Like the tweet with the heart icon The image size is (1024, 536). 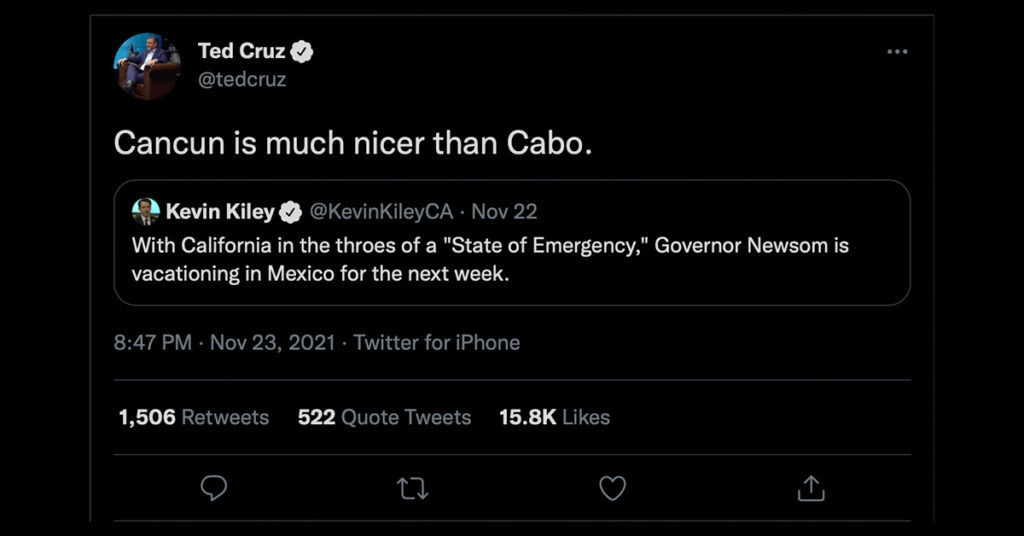click(612, 487)
